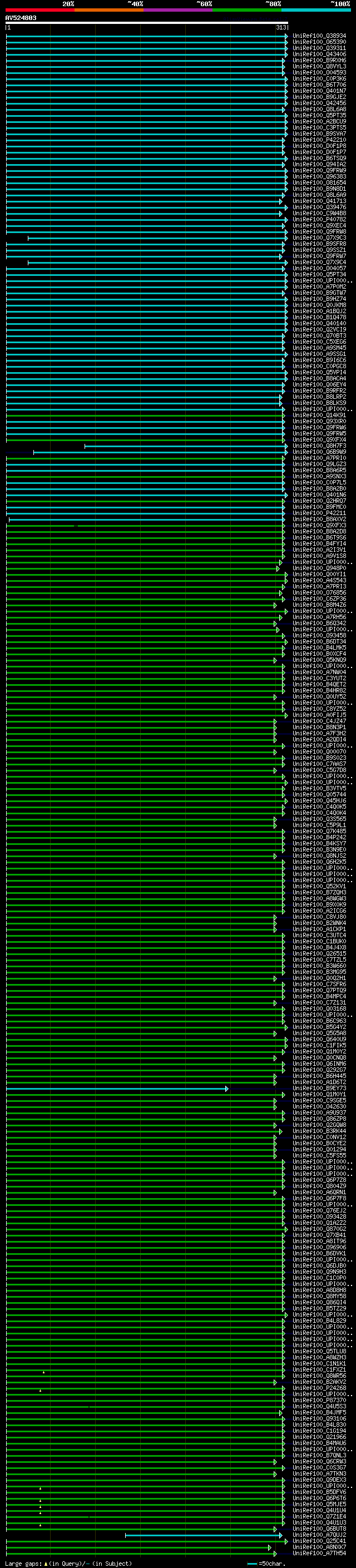Select label UniRef100_A7RH56
356x1568 pixels.
click(x=319, y=617)
